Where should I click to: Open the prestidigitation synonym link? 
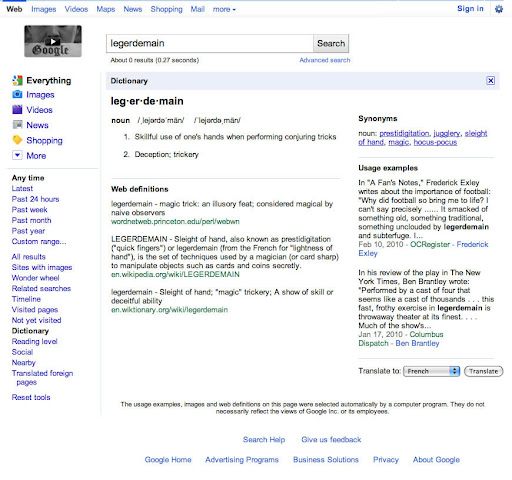point(404,133)
